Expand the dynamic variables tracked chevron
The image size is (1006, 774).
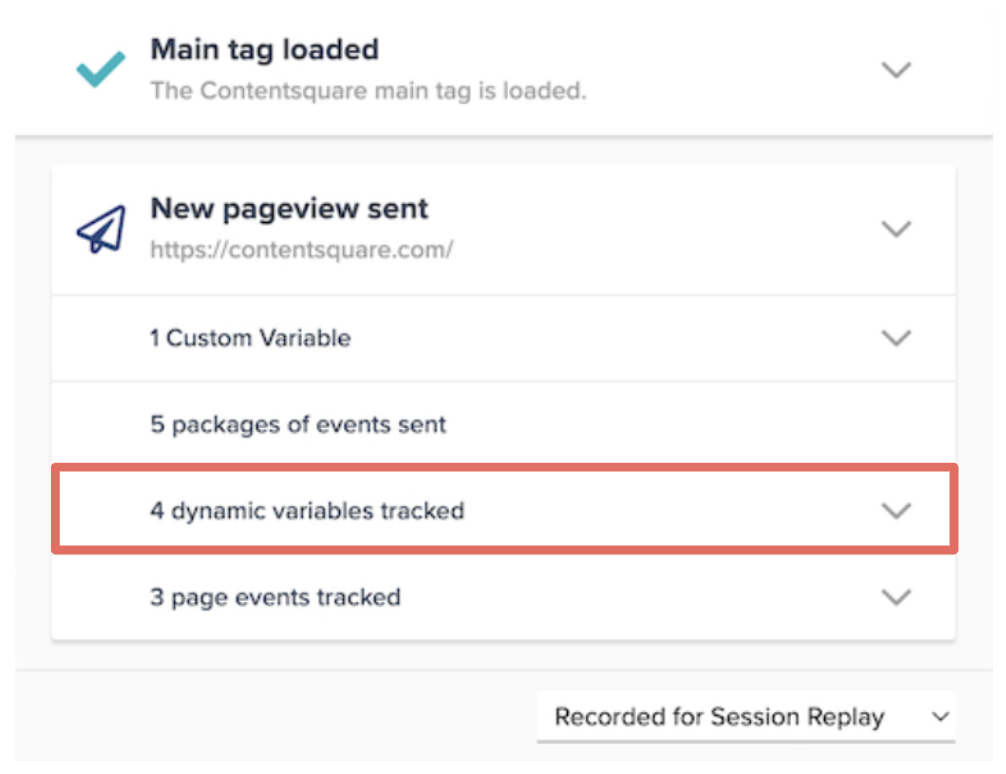click(x=896, y=510)
